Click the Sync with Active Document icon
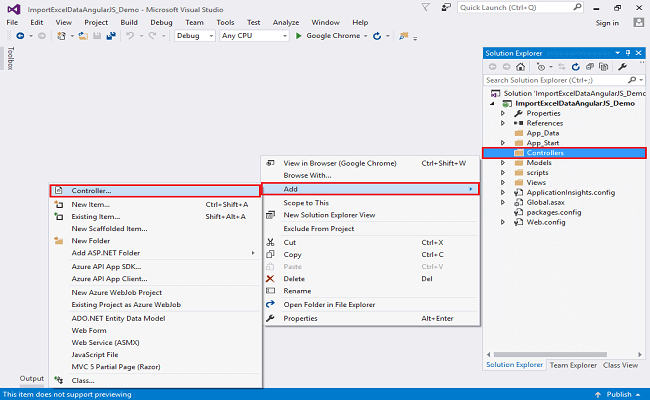This screenshot has width=650, height=400. [561, 67]
